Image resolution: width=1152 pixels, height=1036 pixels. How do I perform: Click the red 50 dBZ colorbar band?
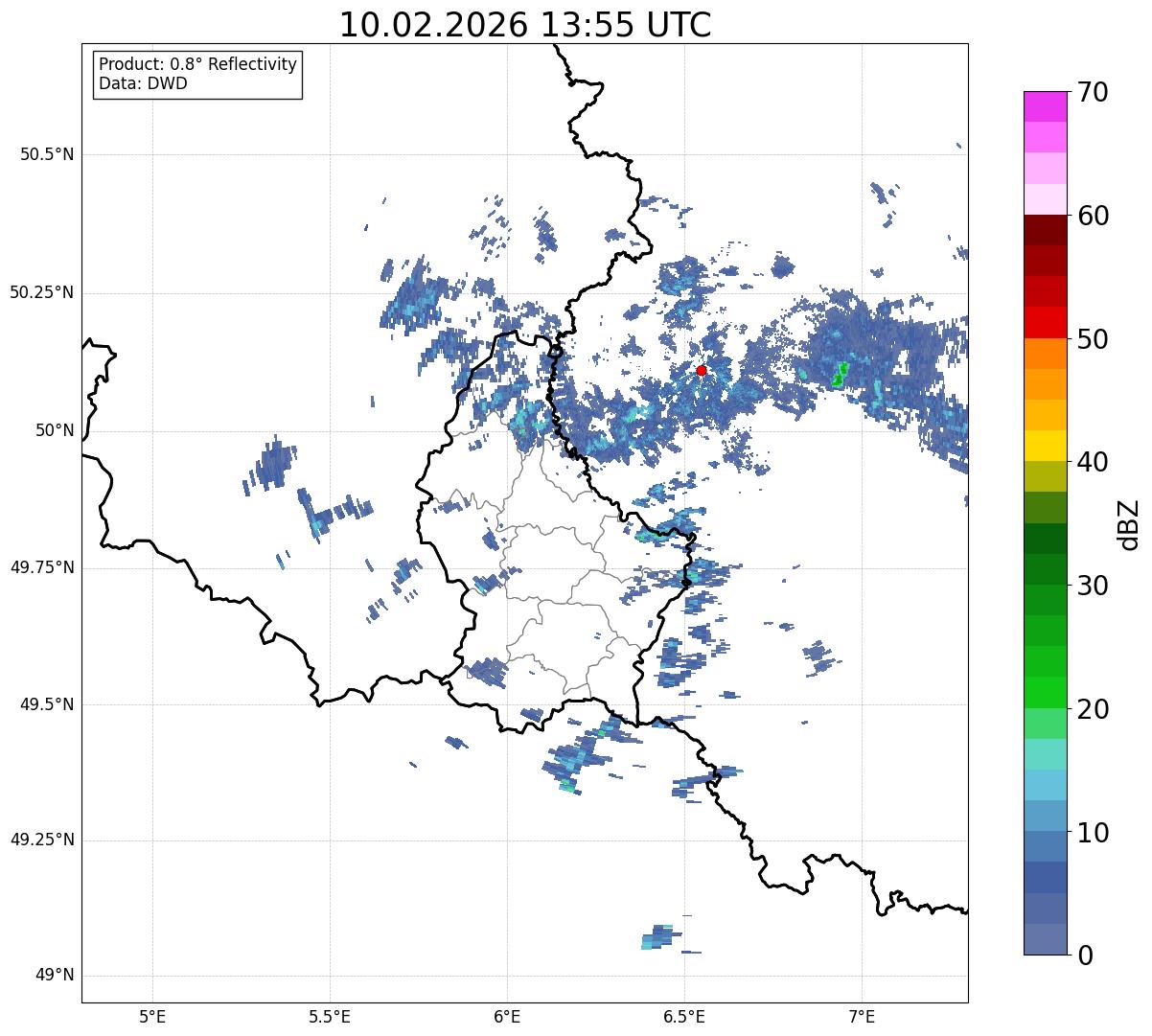[1051, 322]
